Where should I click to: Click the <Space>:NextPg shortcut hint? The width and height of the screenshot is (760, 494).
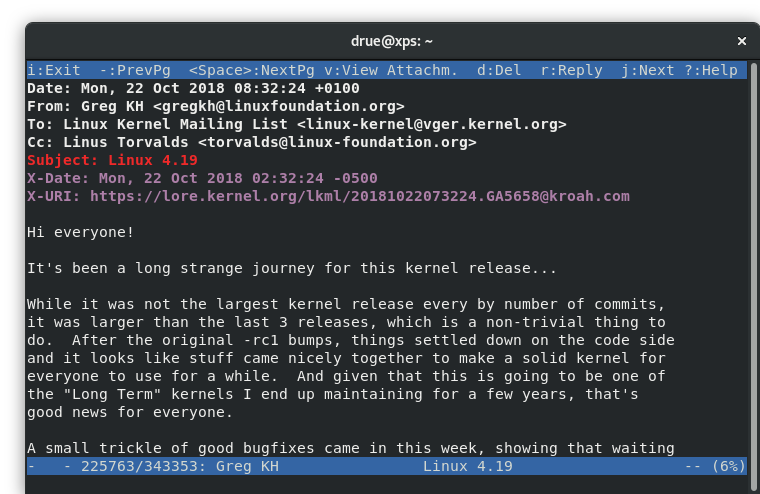tap(252, 70)
